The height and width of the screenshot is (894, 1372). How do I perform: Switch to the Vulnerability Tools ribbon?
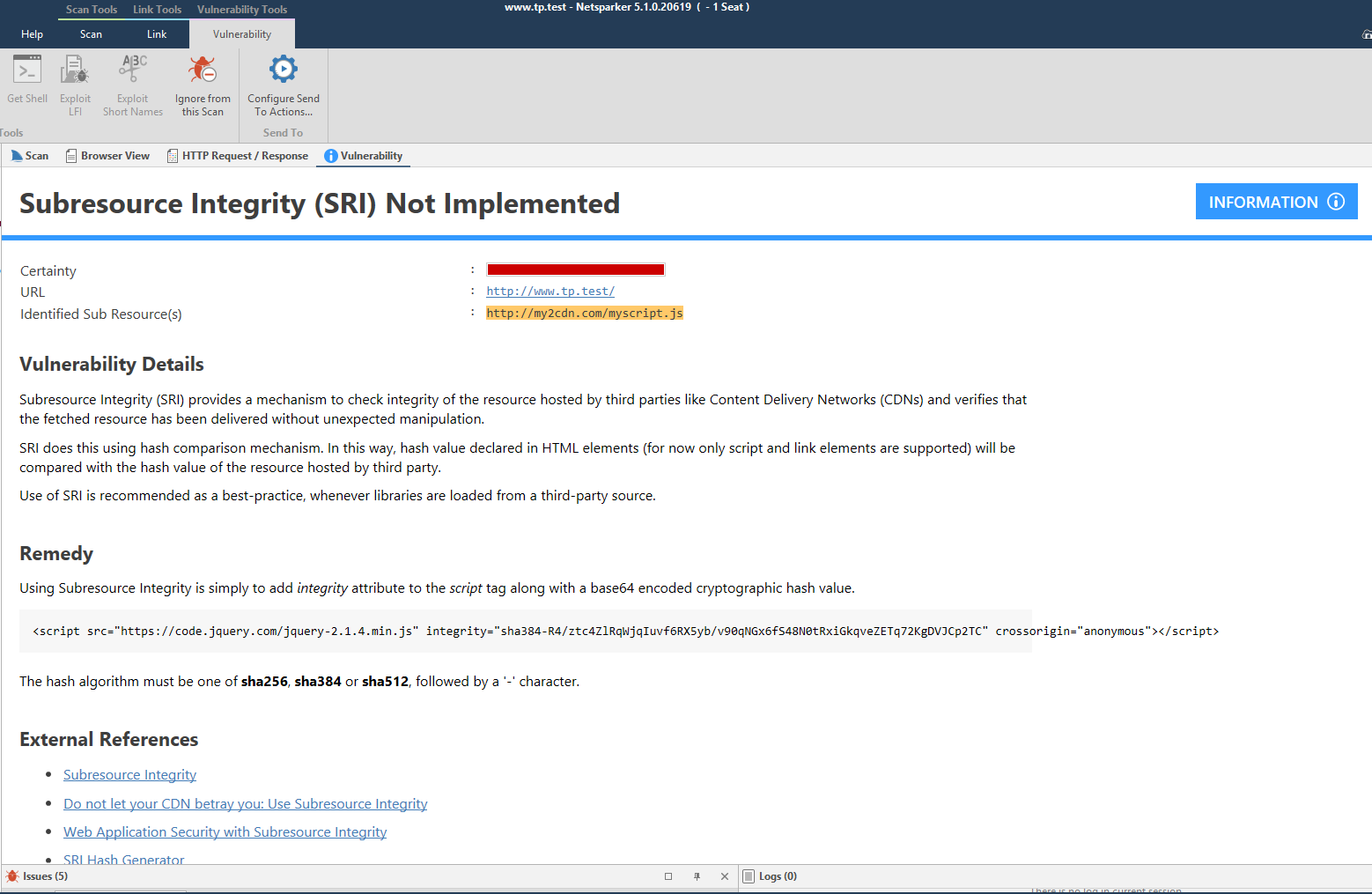[241, 9]
